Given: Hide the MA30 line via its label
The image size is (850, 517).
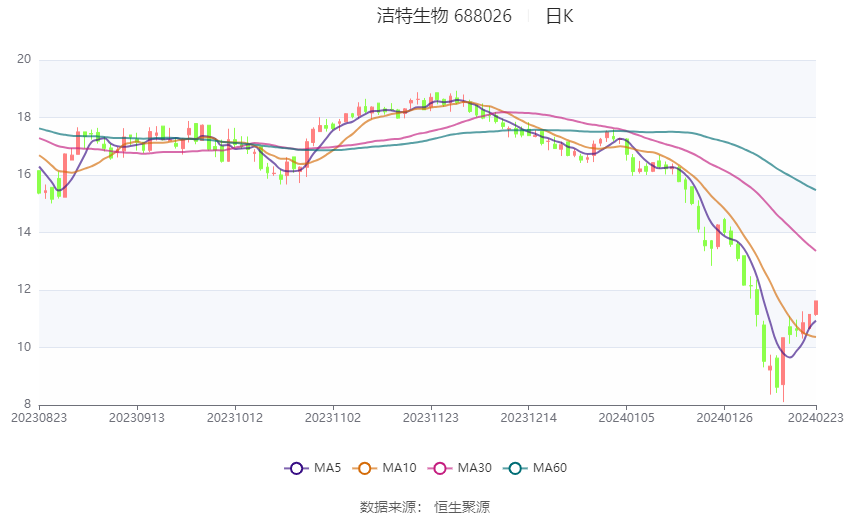Looking at the screenshot, I should point(474,468).
